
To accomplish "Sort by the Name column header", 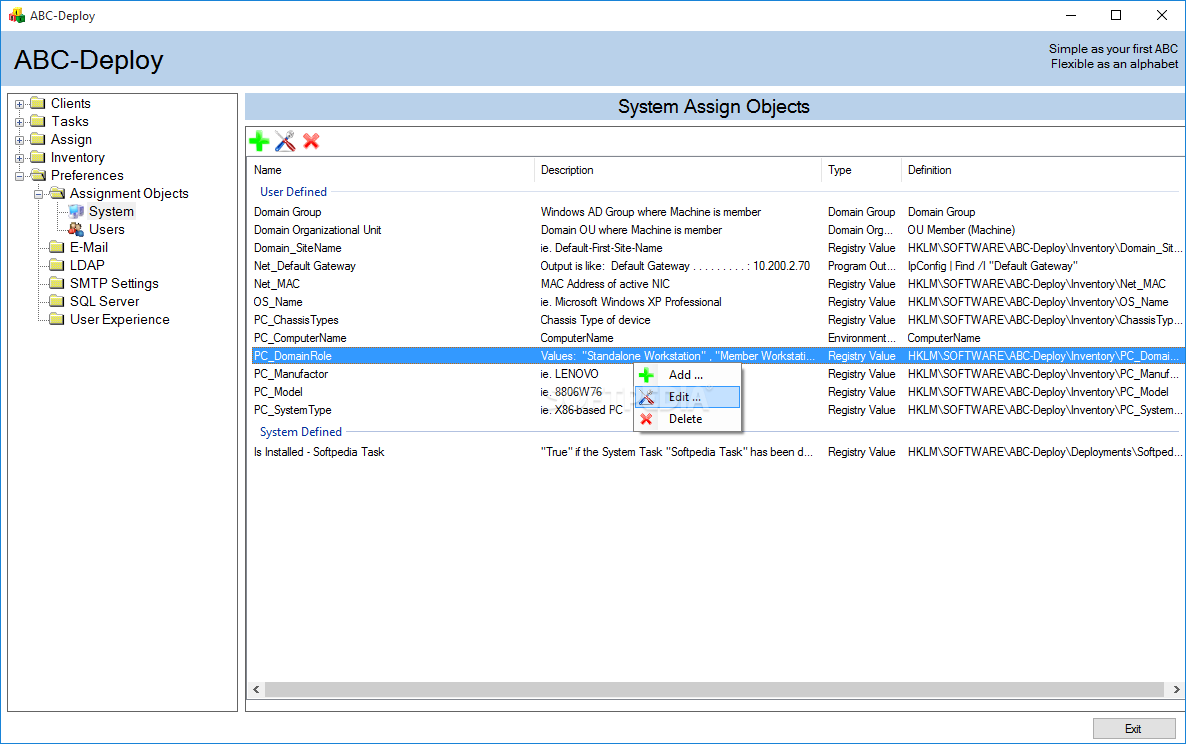I will pyautogui.click(x=391, y=170).
